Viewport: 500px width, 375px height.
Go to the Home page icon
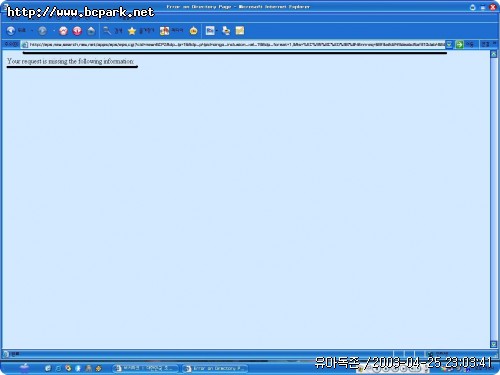pos(91,31)
